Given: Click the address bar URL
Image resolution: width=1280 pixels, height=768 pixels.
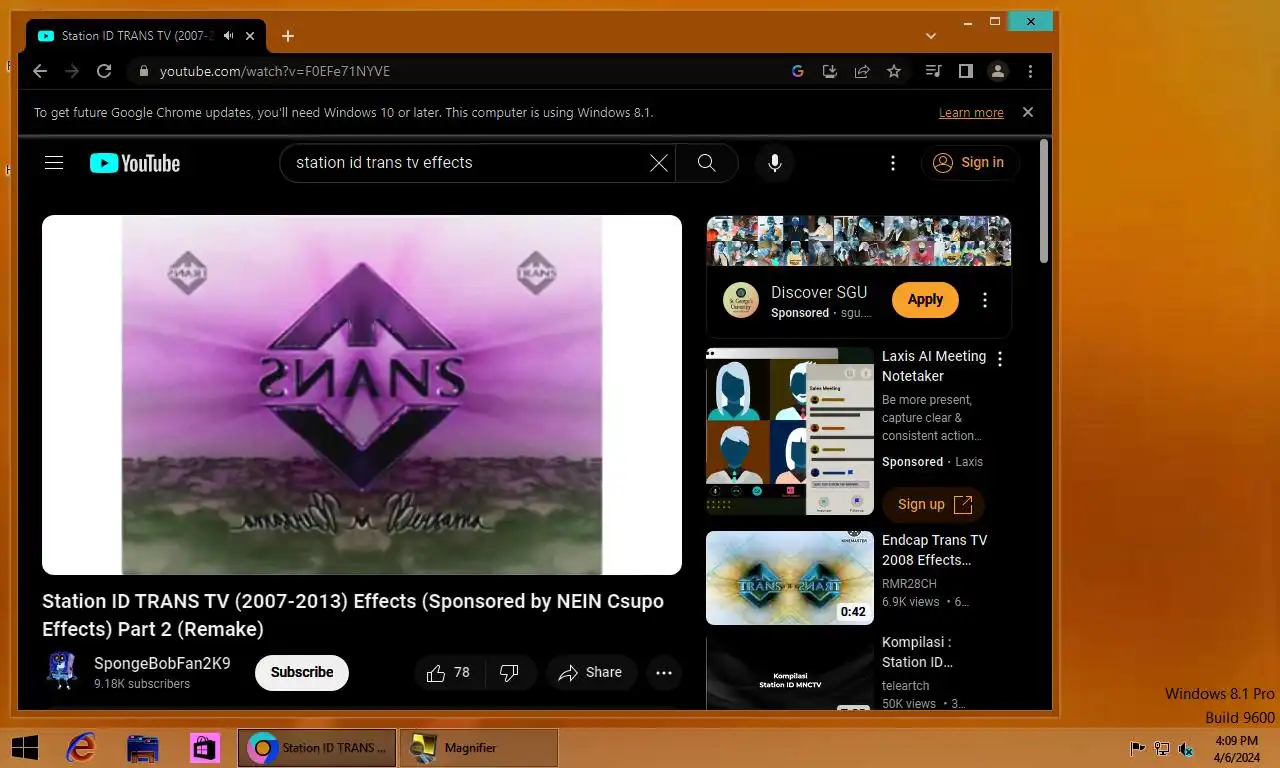Looking at the screenshot, I should click(275, 71).
